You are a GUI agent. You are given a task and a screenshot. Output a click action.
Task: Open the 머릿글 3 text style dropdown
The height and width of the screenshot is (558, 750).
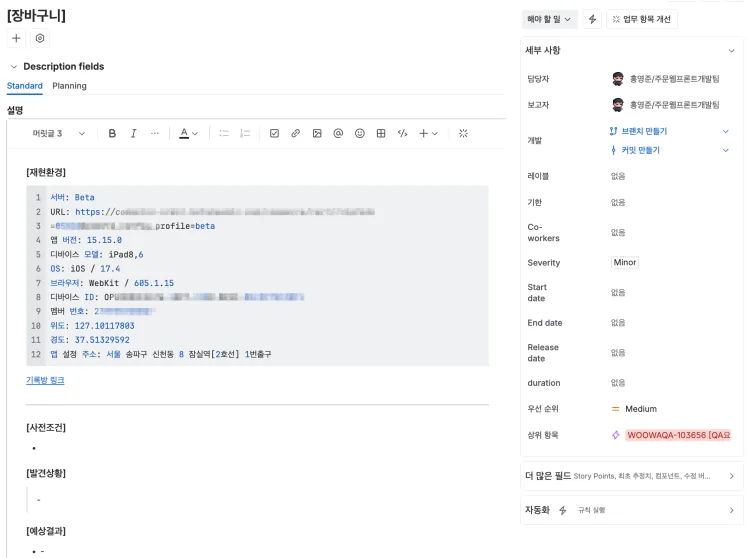pos(59,133)
